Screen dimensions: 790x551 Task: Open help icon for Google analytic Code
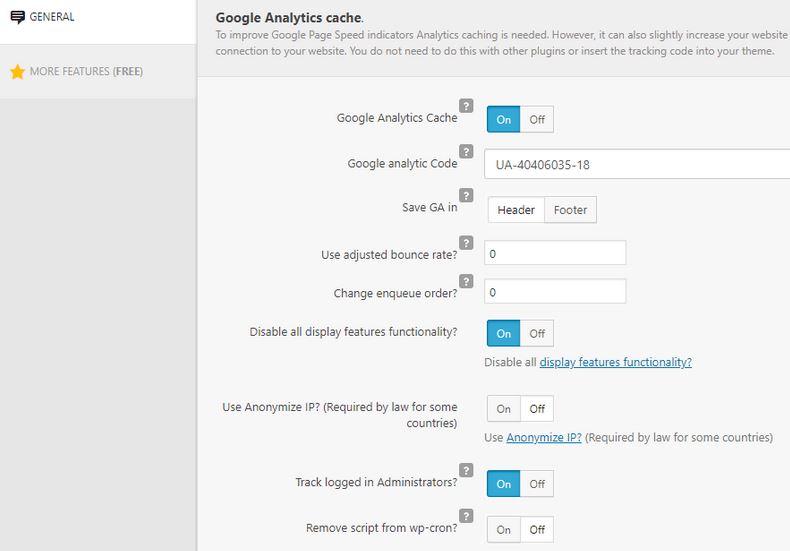tap(466, 151)
